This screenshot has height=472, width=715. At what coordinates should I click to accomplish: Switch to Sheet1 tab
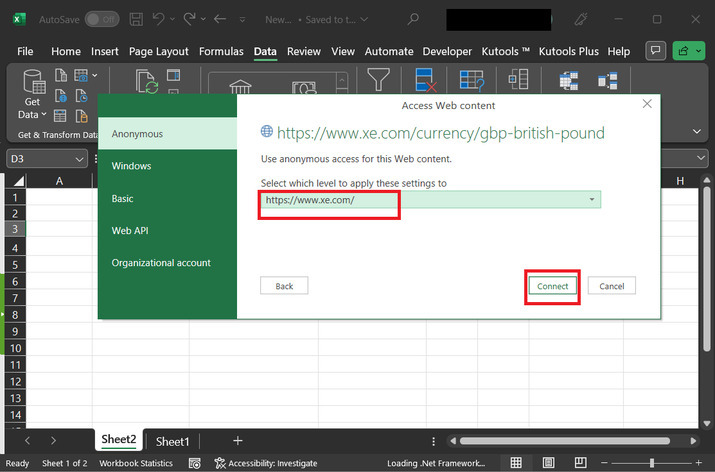click(x=172, y=441)
